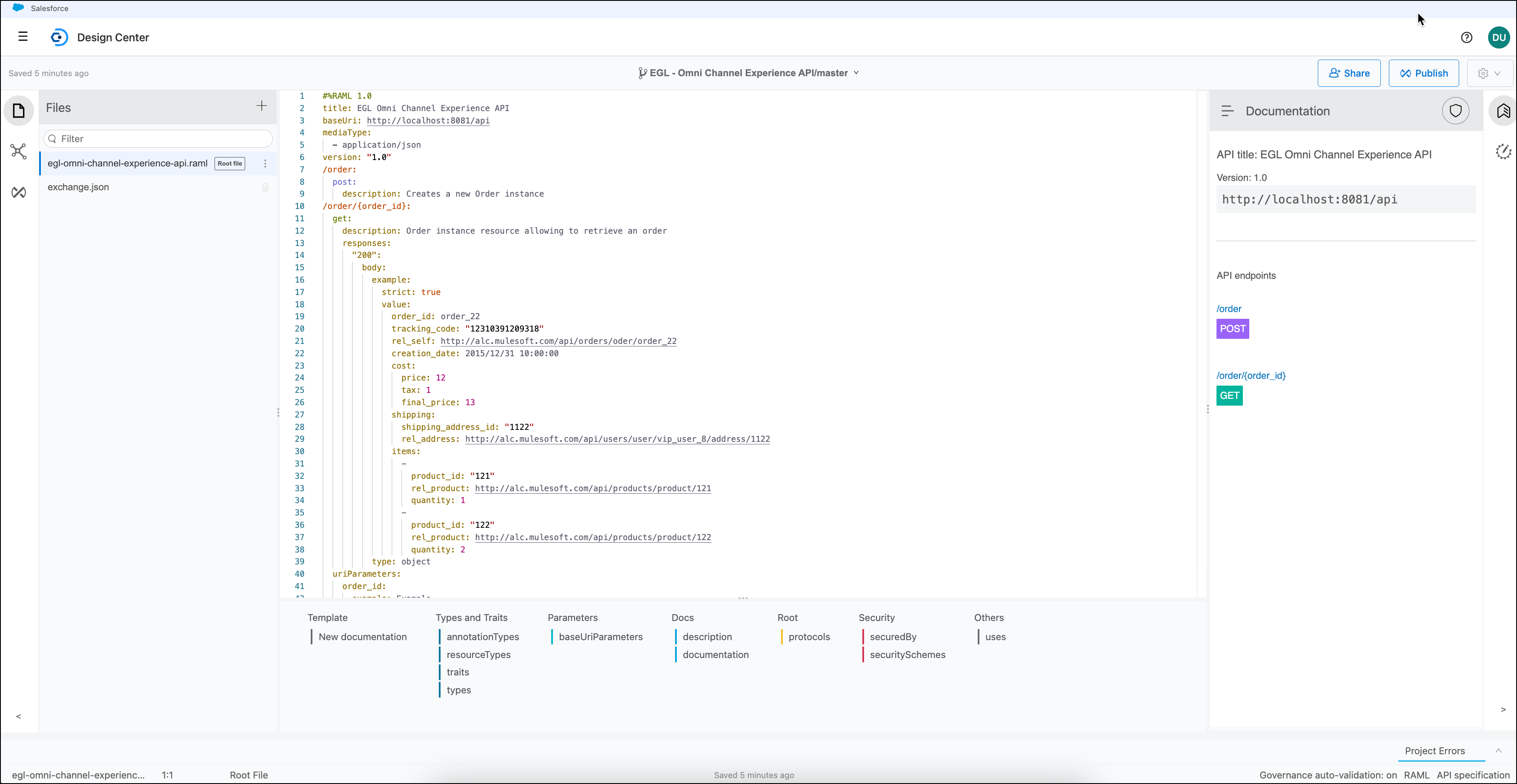The height and width of the screenshot is (784, 1517).
Task: Open the settings gear dropdown
Action: point(1489,74)
